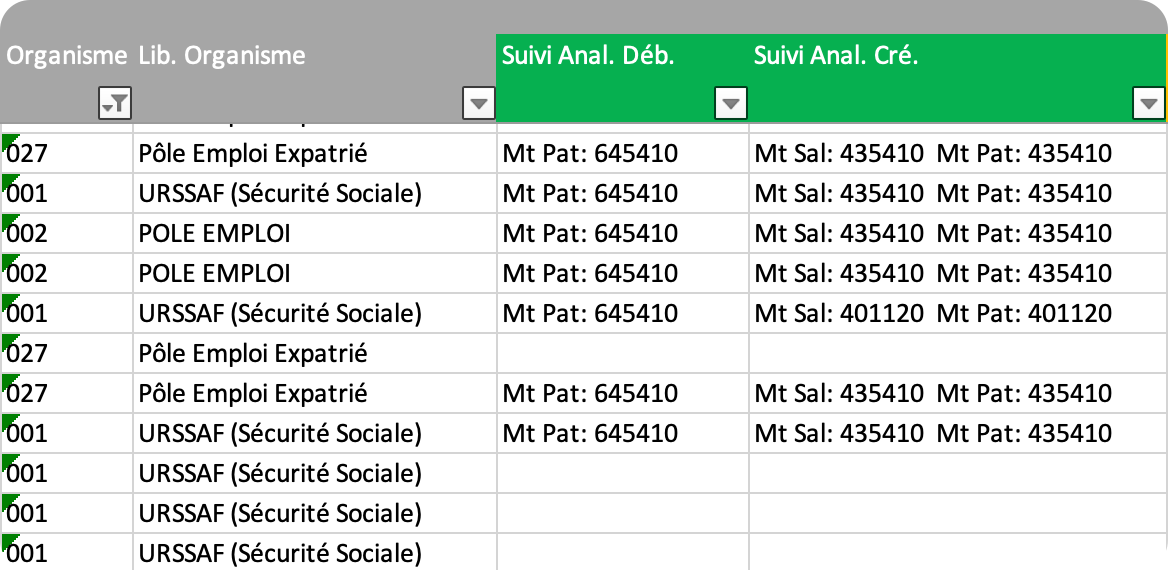1168x570 pixels.
Task: Open the Suivi Anal. Déb. filter arrow
Action: click(x=732, y=102)
